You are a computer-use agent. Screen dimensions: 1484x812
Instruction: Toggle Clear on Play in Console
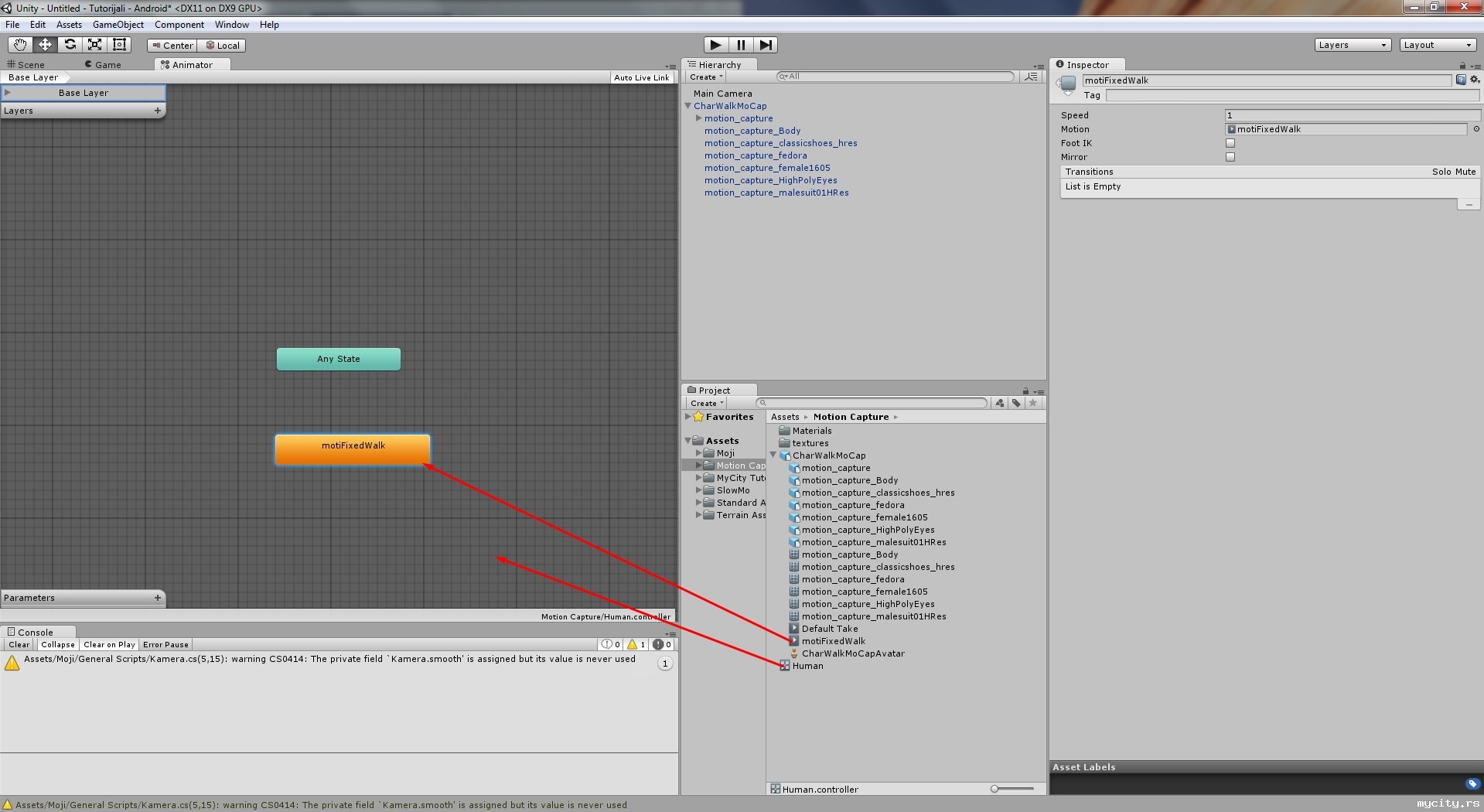tap(109, 644)
